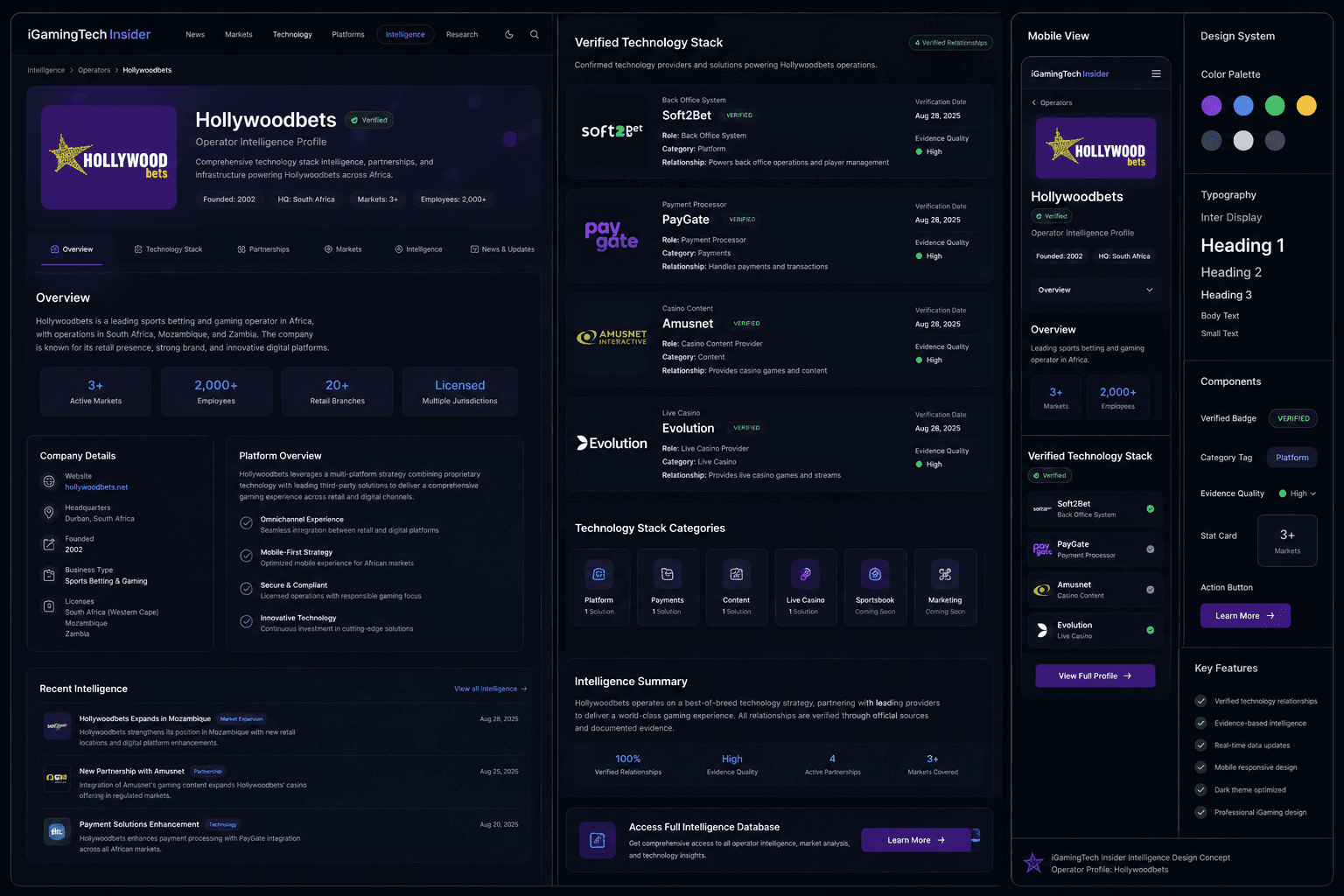Click the Evolution logo in the technology stack
Image resolution: width=1344 pixels, height=896 pixels.
(x=612, y=444)
